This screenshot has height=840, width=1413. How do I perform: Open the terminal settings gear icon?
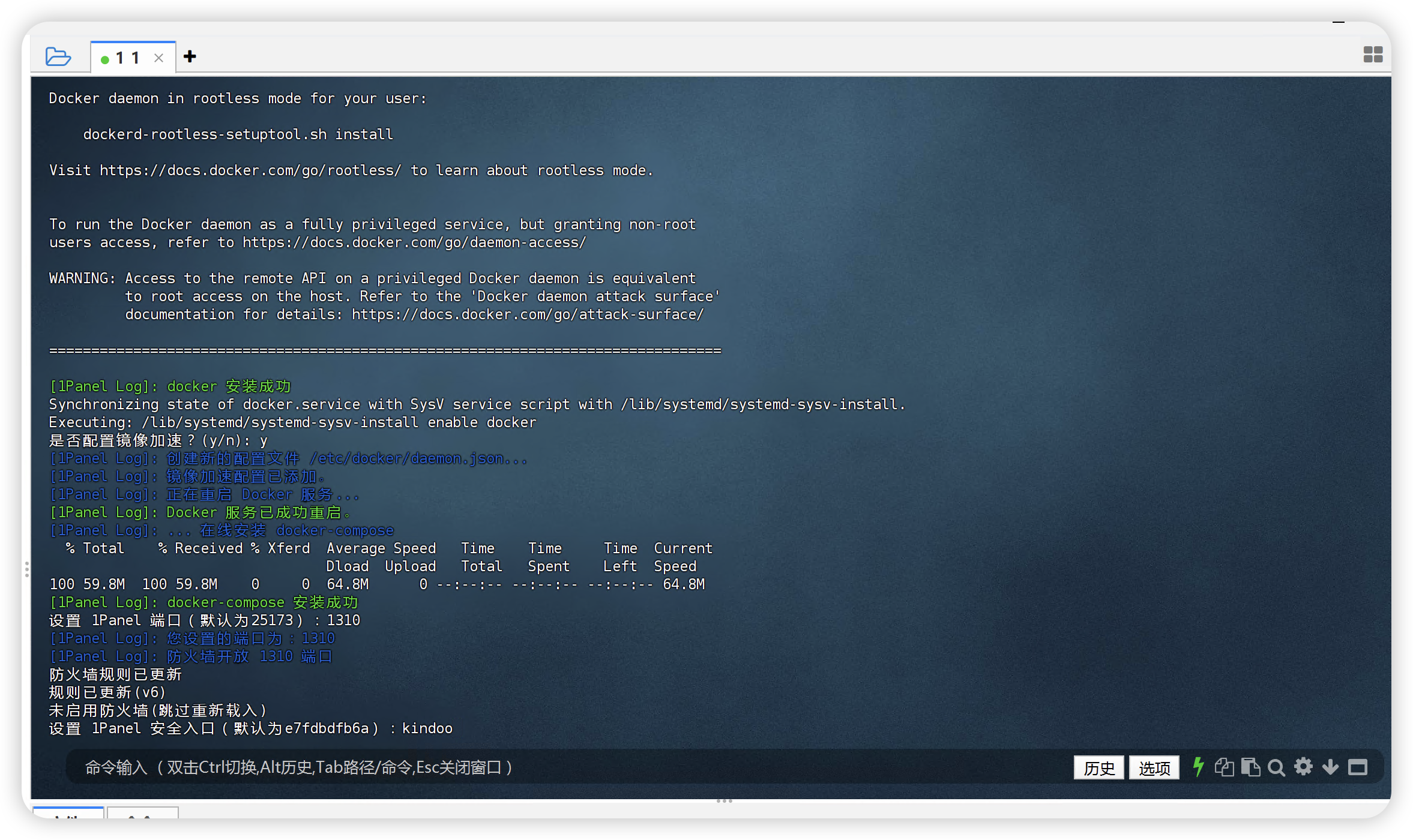click(x=1303, y=767)
